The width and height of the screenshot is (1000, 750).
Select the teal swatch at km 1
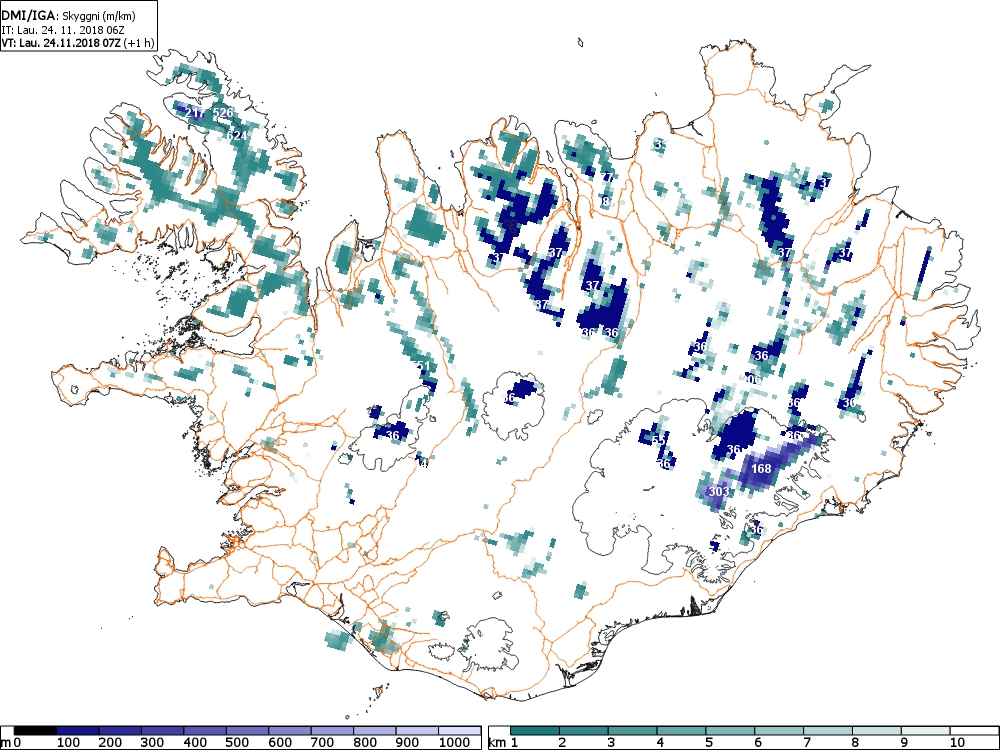[x=534, y=730]
